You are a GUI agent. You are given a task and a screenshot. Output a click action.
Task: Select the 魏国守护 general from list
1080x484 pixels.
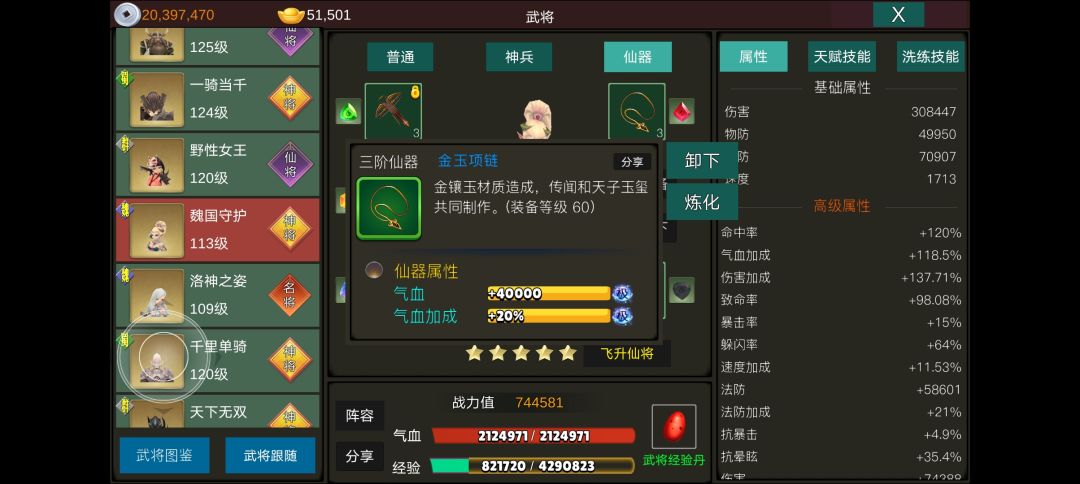[x=218, y=230]
